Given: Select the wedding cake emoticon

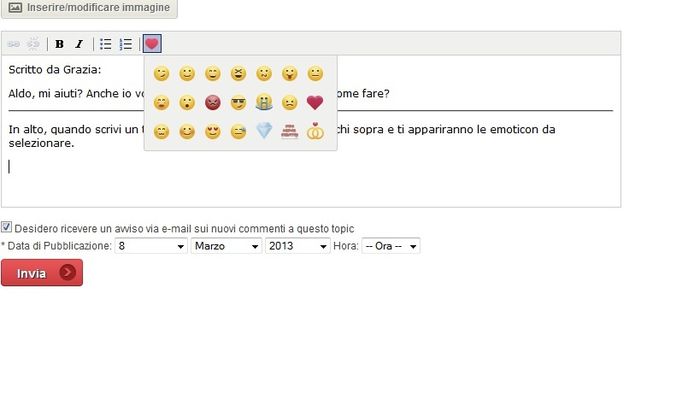Looking at the screenshot, I should 290,131.
